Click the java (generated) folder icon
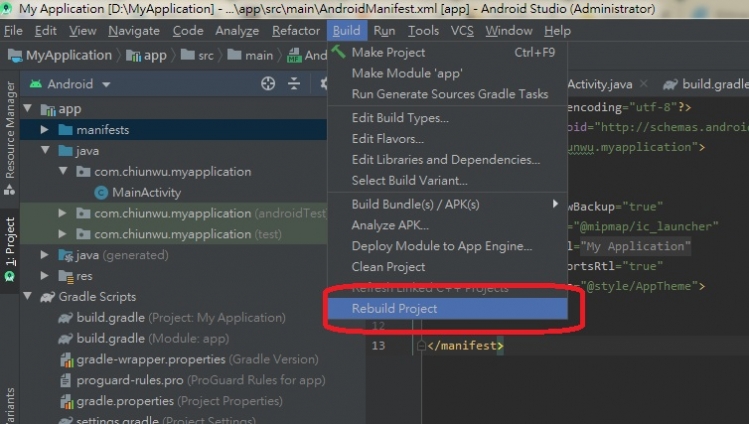 (x=65, y=255)
